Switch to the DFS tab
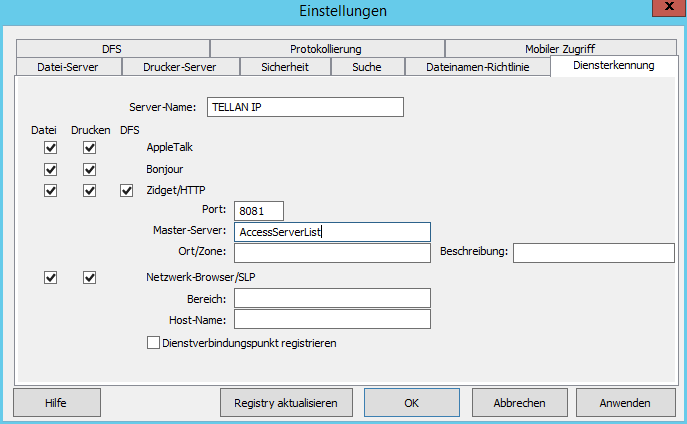Image resolution: width=687 pixels, height=424 pixels. coord(112,49)
